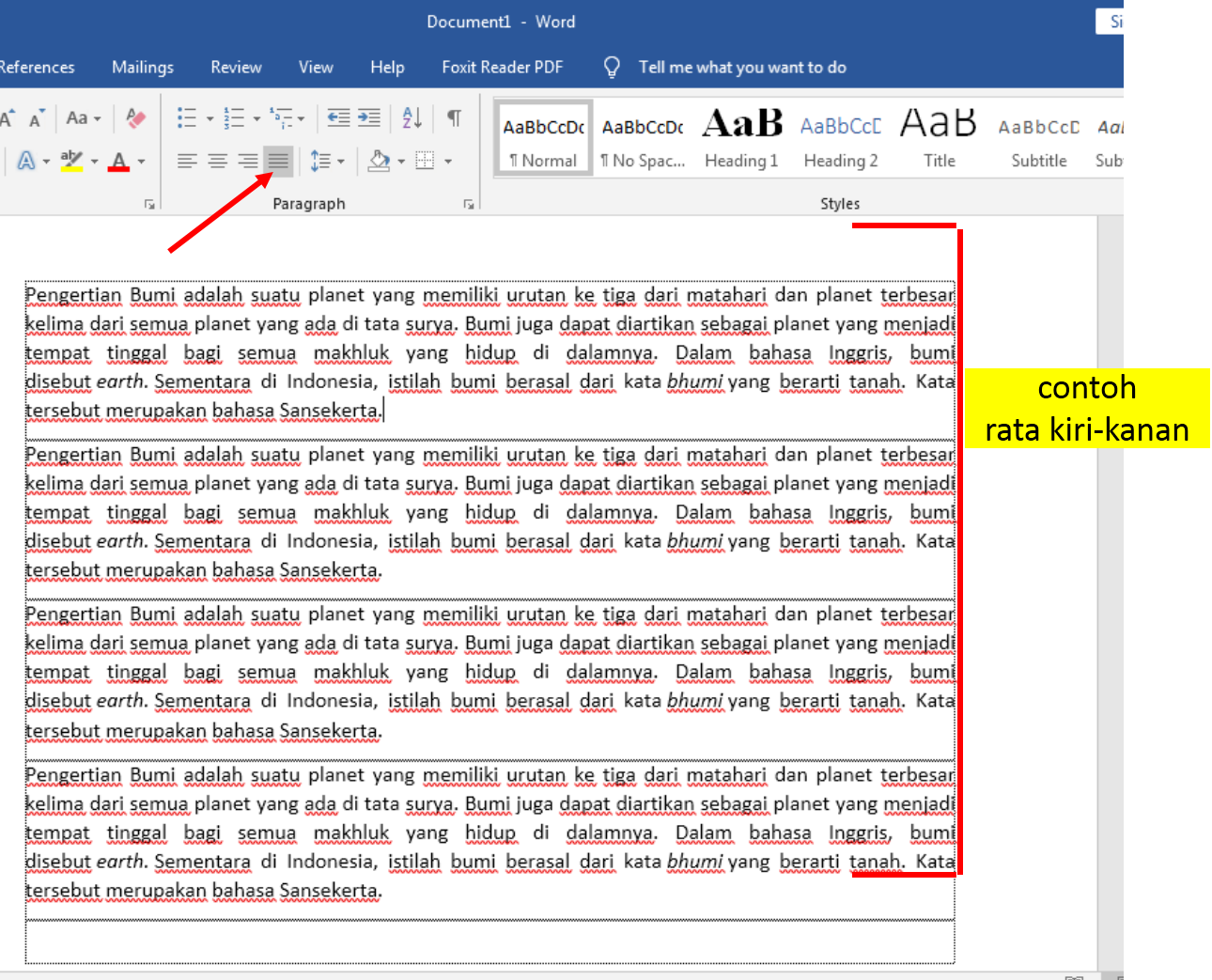Screen dimensions: 1212x980
Task: Apply the Heading 1 style
Action: point(741,136)
